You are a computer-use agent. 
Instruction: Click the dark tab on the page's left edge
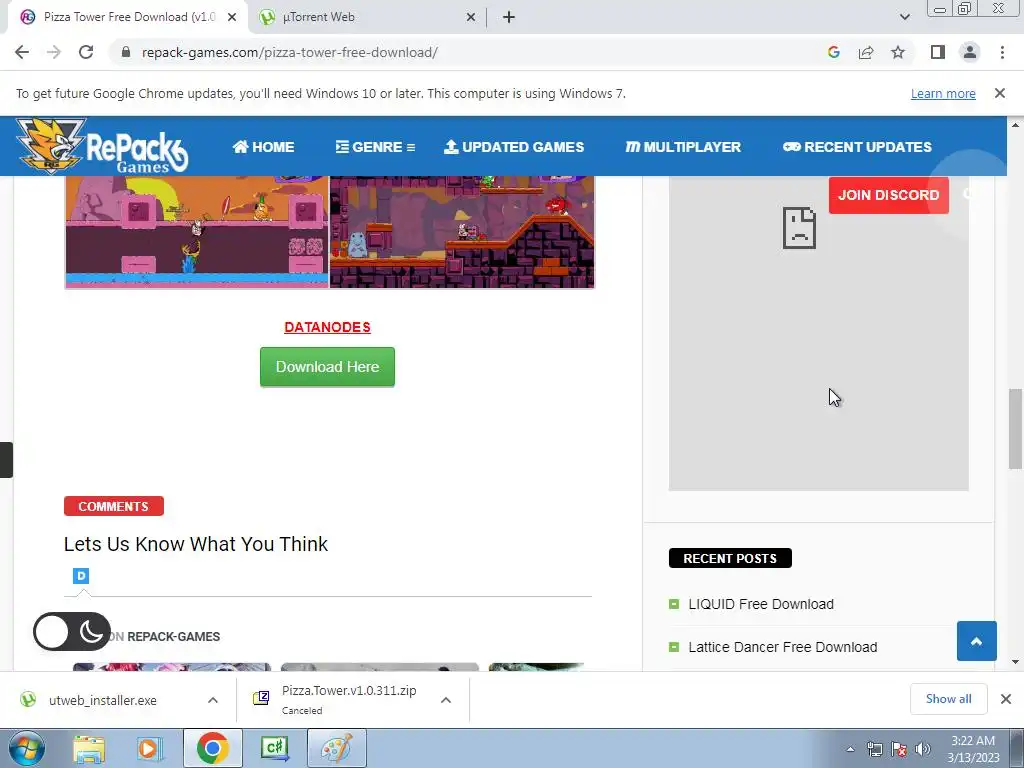6,460
